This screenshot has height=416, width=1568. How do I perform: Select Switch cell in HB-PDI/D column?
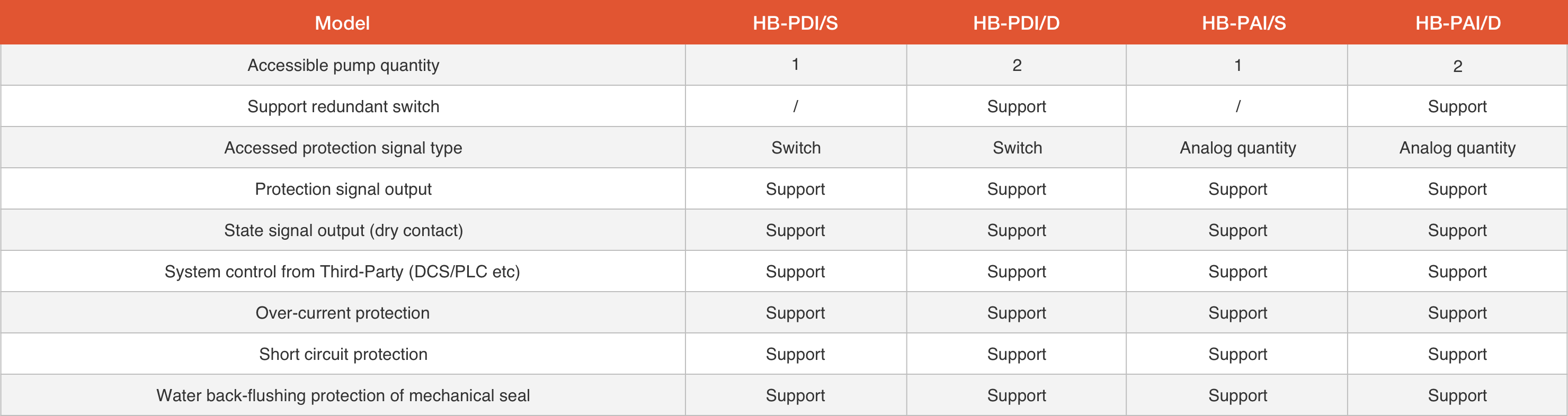[1017, 148]
